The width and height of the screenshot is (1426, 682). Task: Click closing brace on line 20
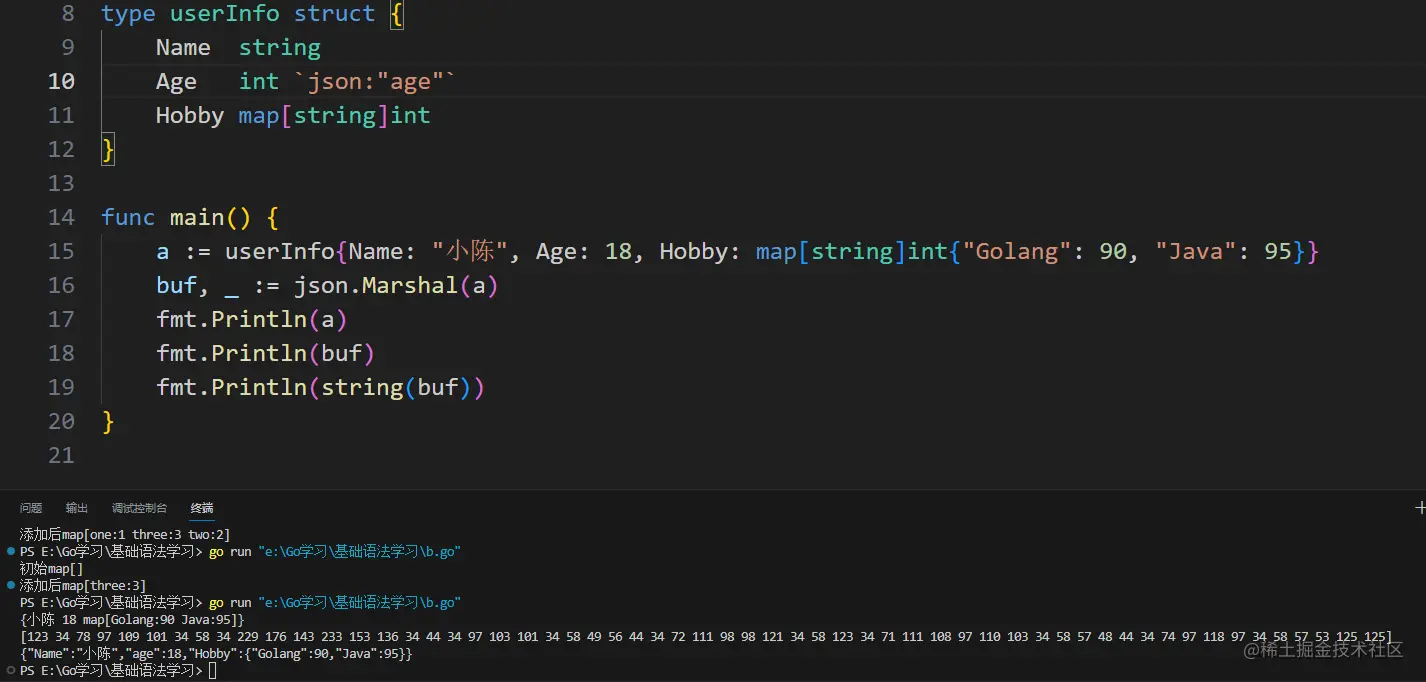(108, 422)
